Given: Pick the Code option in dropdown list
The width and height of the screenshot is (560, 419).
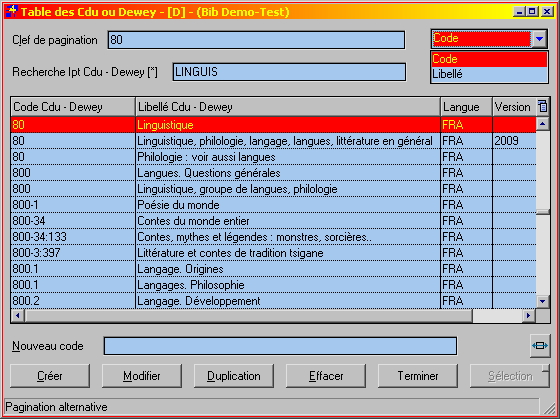Looking at the screenshot, I should 489,59.
